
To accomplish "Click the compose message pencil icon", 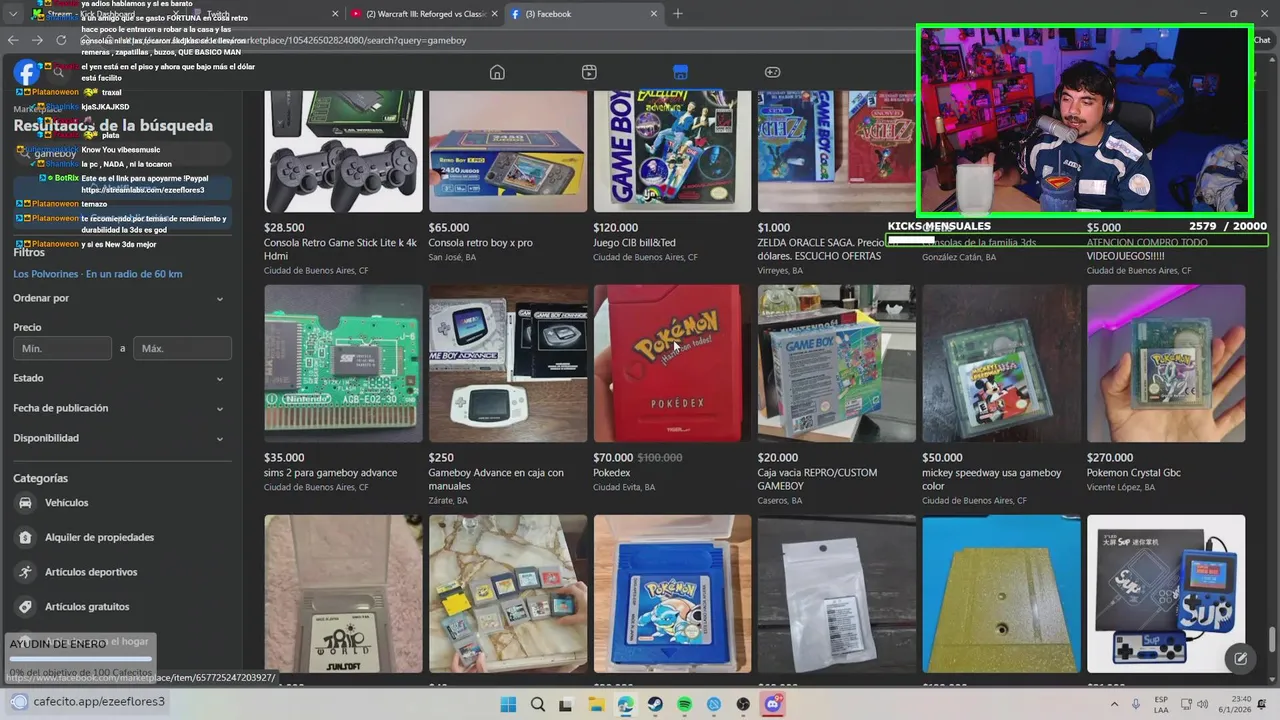I will click(x=1240, y=658).
